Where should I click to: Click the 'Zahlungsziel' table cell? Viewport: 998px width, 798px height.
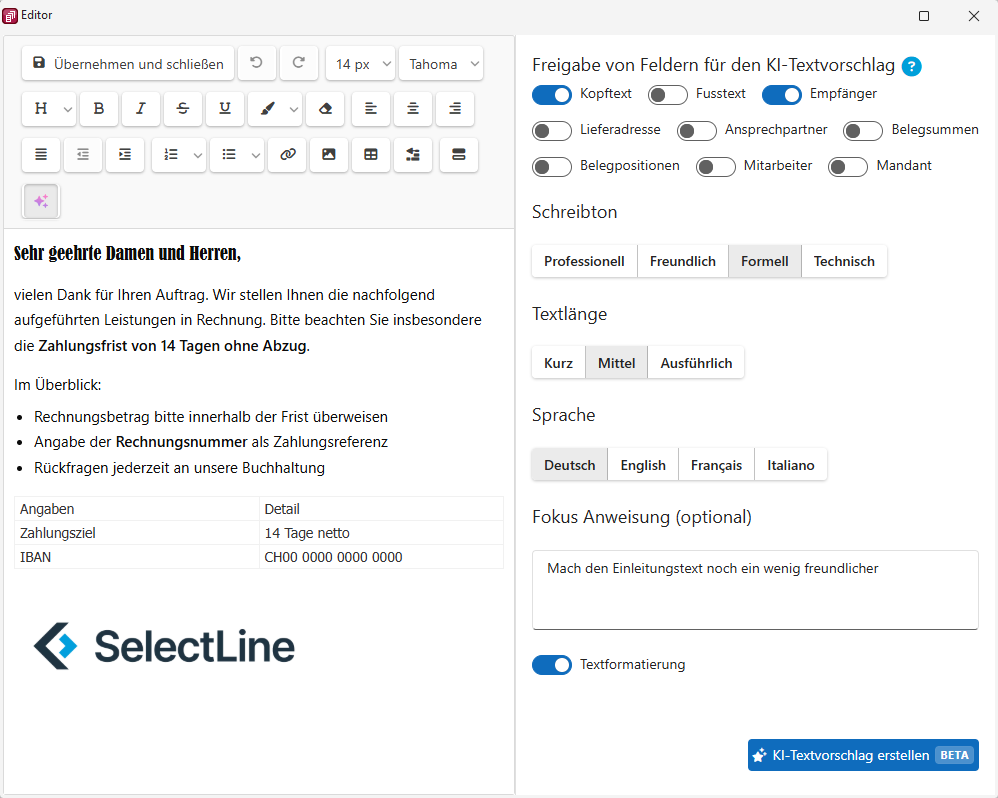coord(137,533)
